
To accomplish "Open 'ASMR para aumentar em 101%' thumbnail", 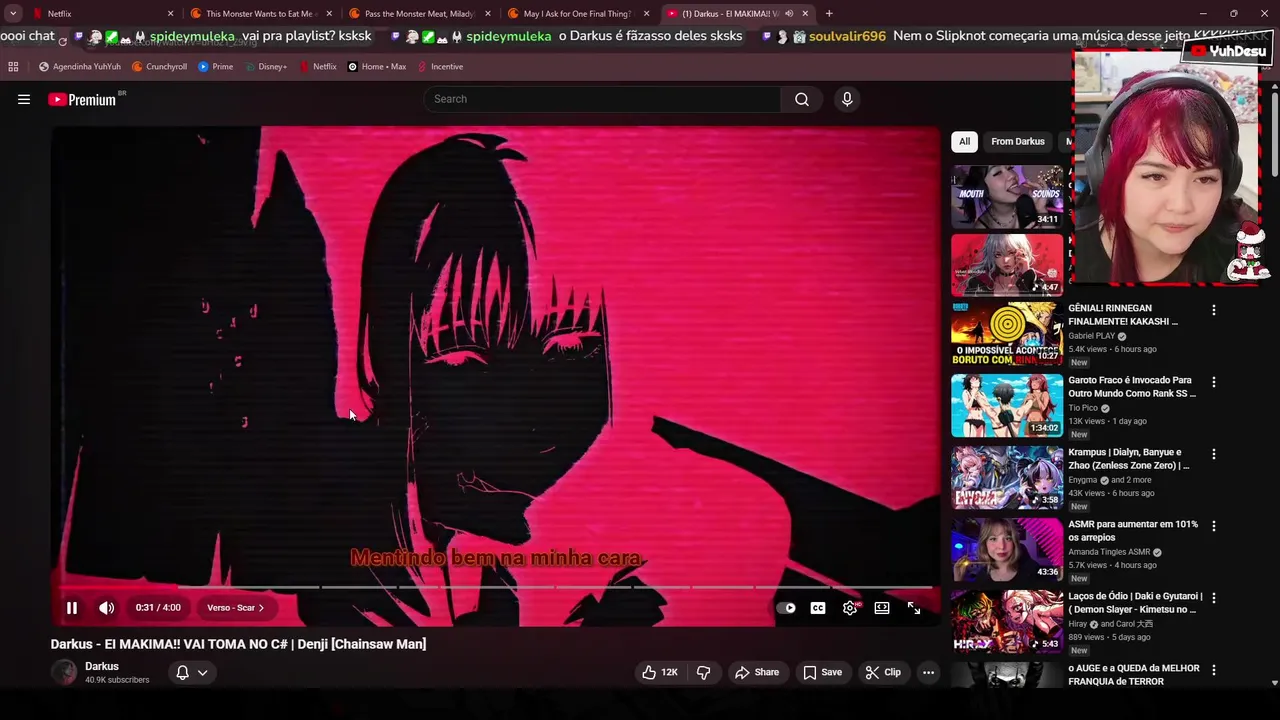I will pos(1007,549).
